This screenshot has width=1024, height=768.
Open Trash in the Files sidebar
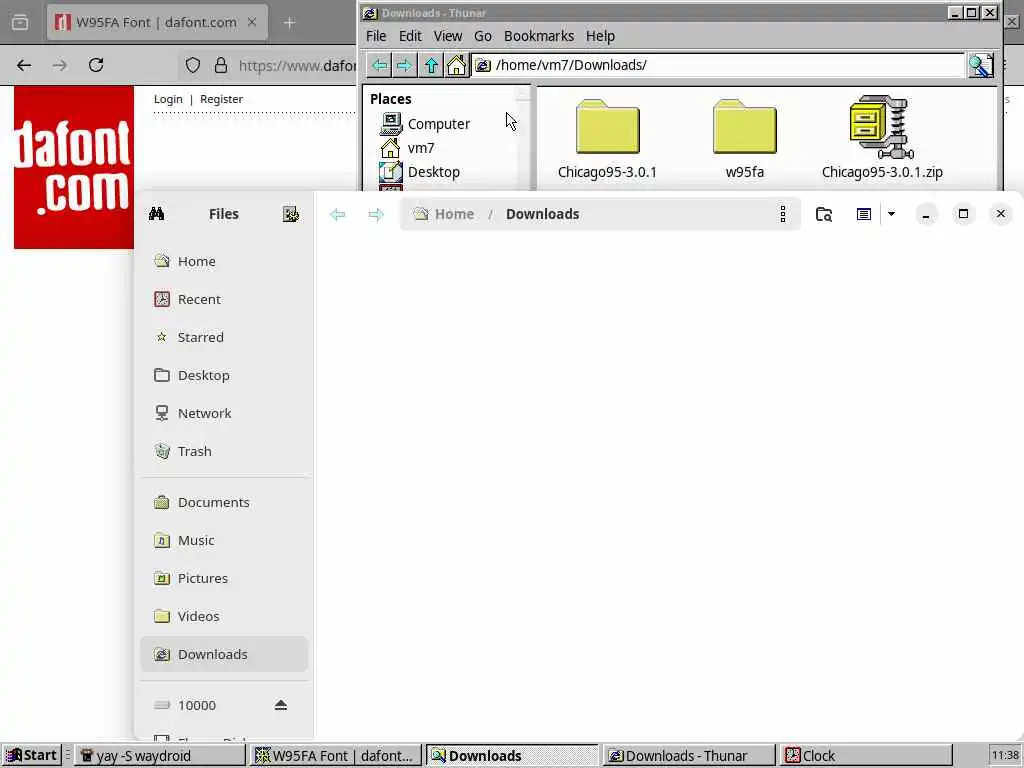224,451
